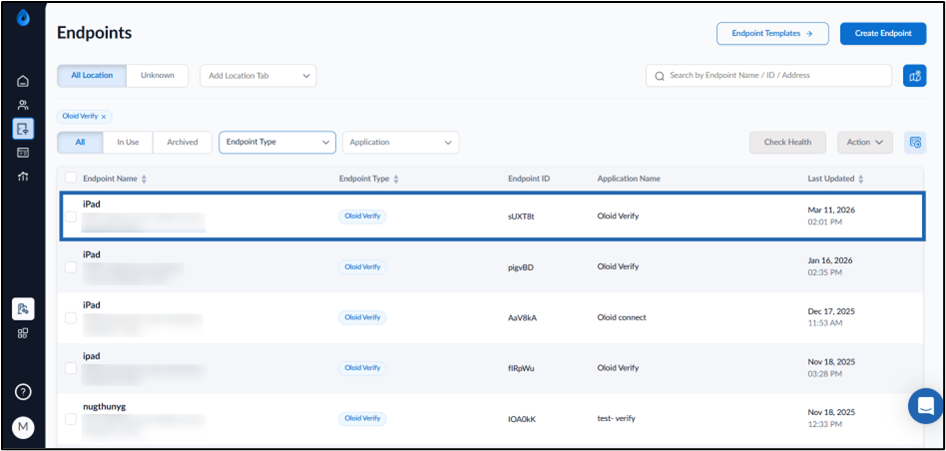Check the ipad row with ID fIRpWu

(x=71, y=368)
